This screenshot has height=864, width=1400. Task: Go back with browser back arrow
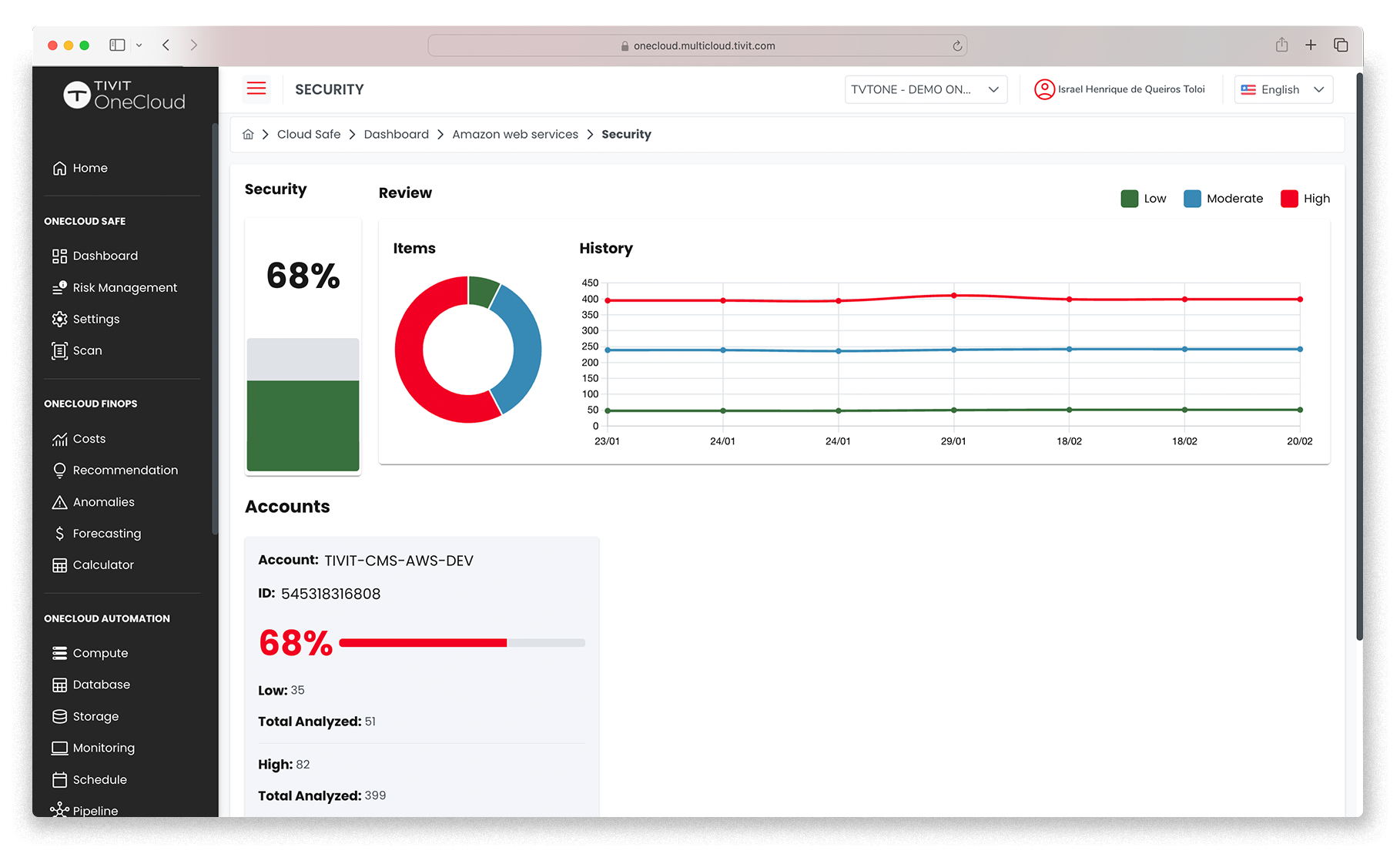166,45
